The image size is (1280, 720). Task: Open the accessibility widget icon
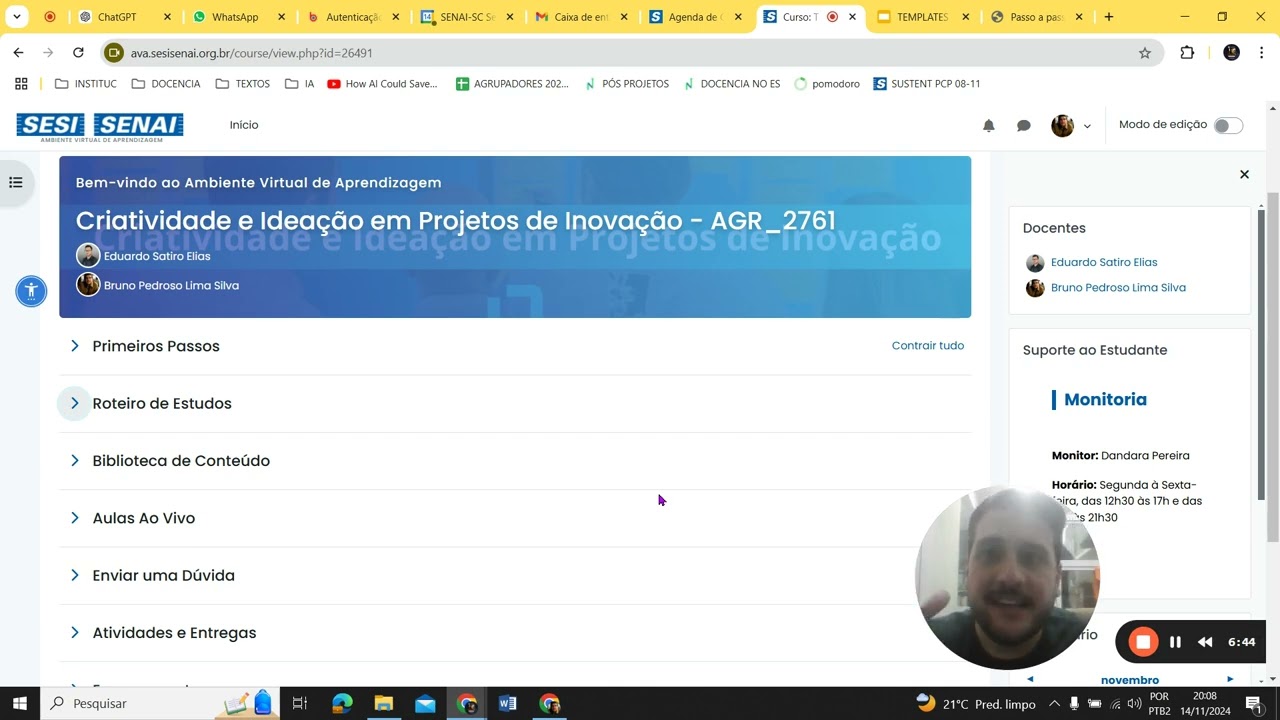tap(31, 291)
